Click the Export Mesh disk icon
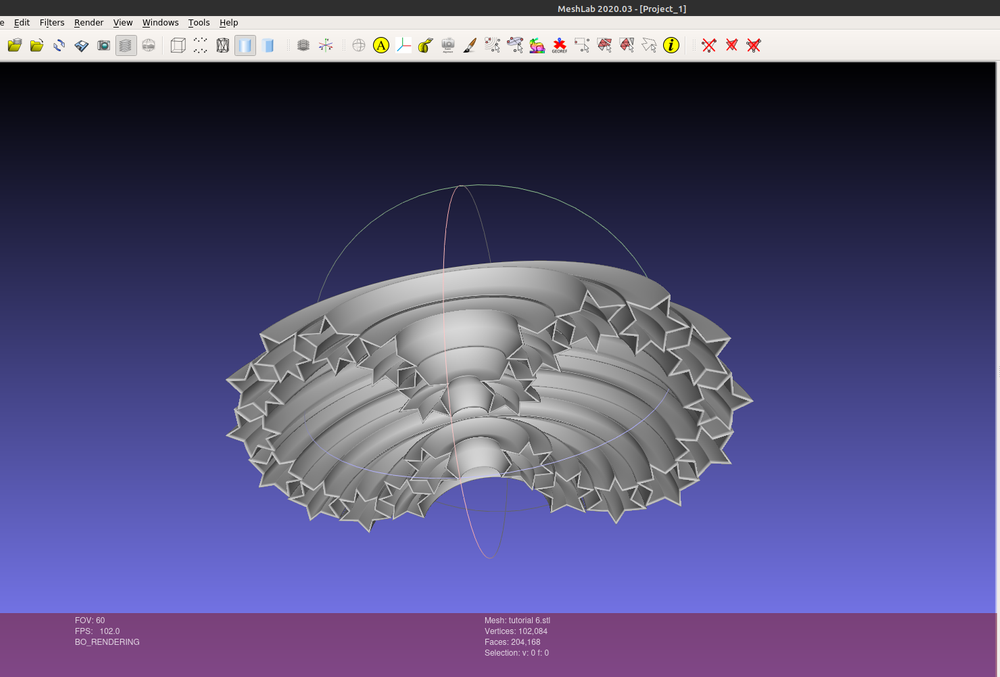The image size is (1000, 677). coord(81,45)
